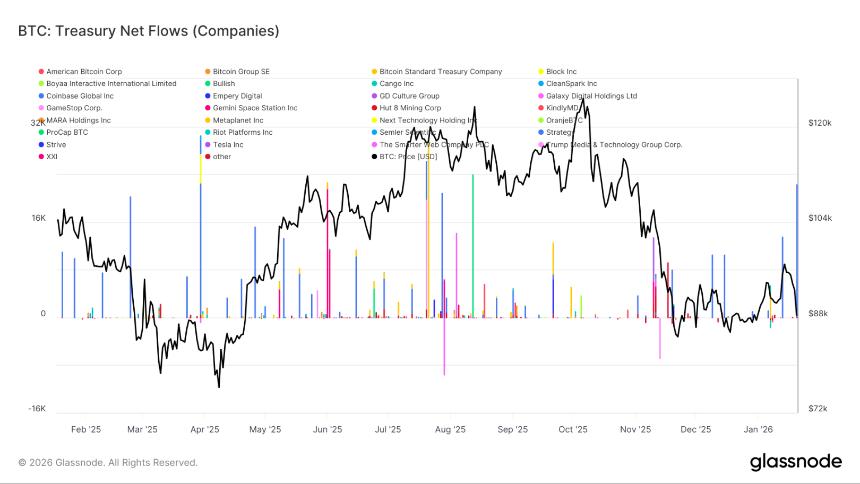
Task: Click the Galaxy Digital Holdings Ltd legend dot
Action: tap(541, 96)
